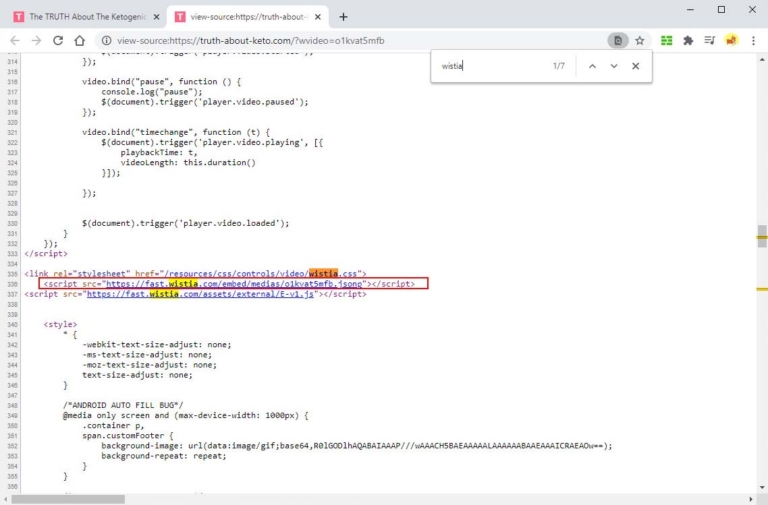
Task: Close the find bar
Action: click(x=635, y=66)
